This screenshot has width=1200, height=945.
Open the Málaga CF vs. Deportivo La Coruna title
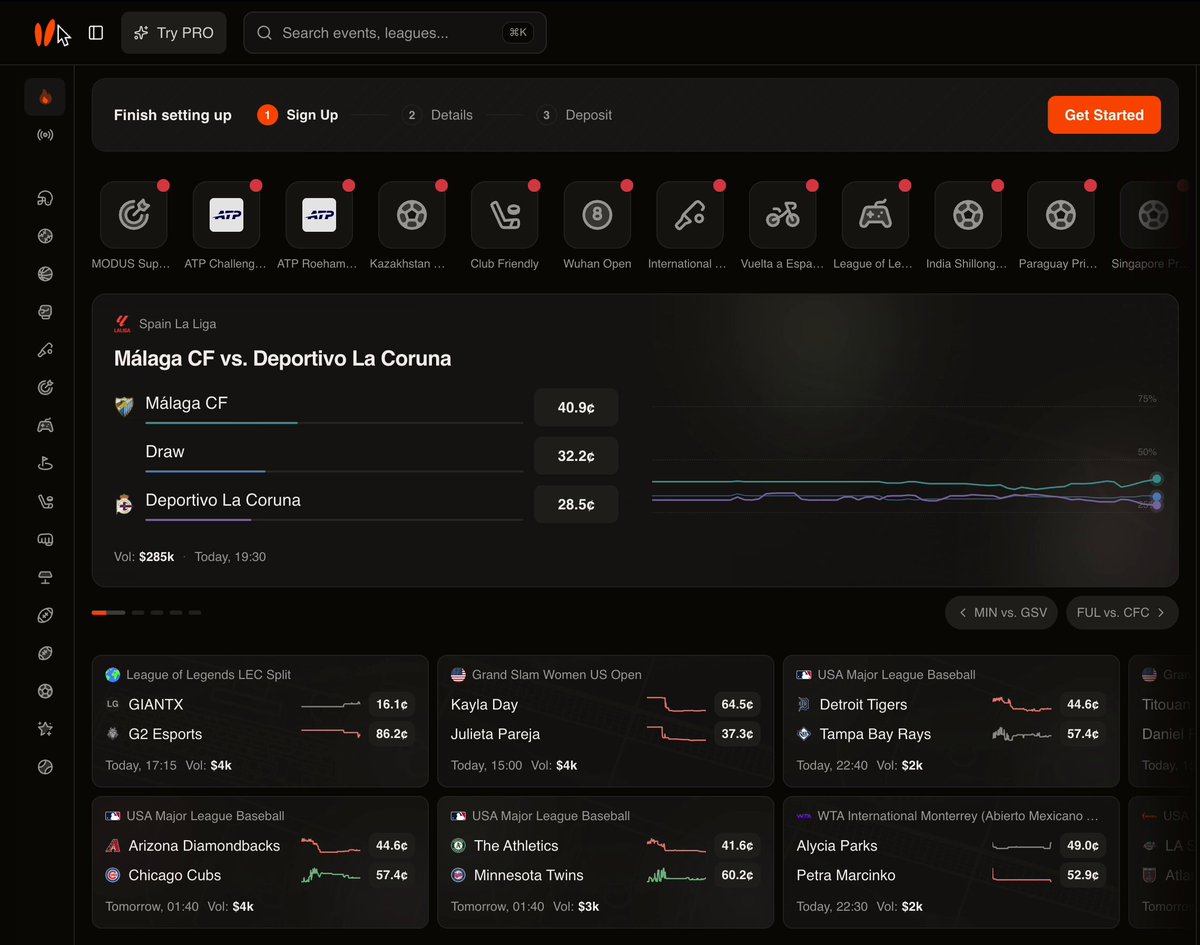283,358
